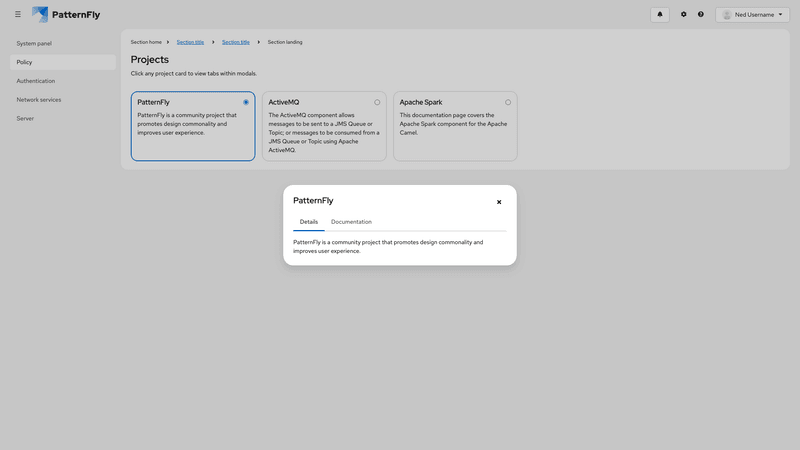Close the PatternFly modal dialog

coord(499,202)
